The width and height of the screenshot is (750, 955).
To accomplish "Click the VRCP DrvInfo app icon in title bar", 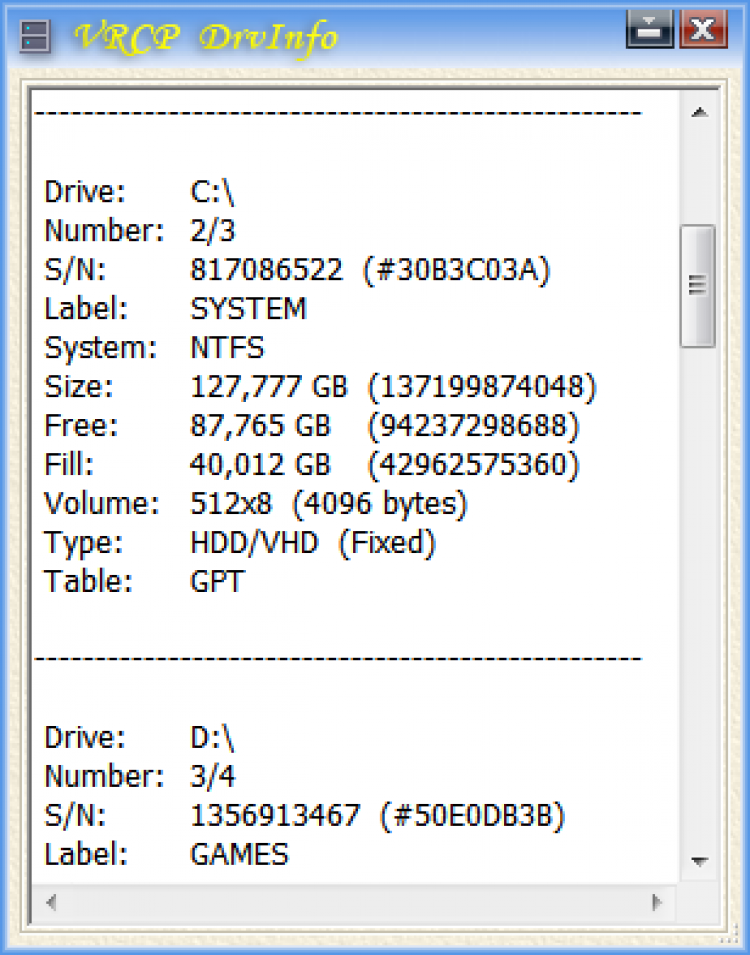I will [x=34, y=37].
